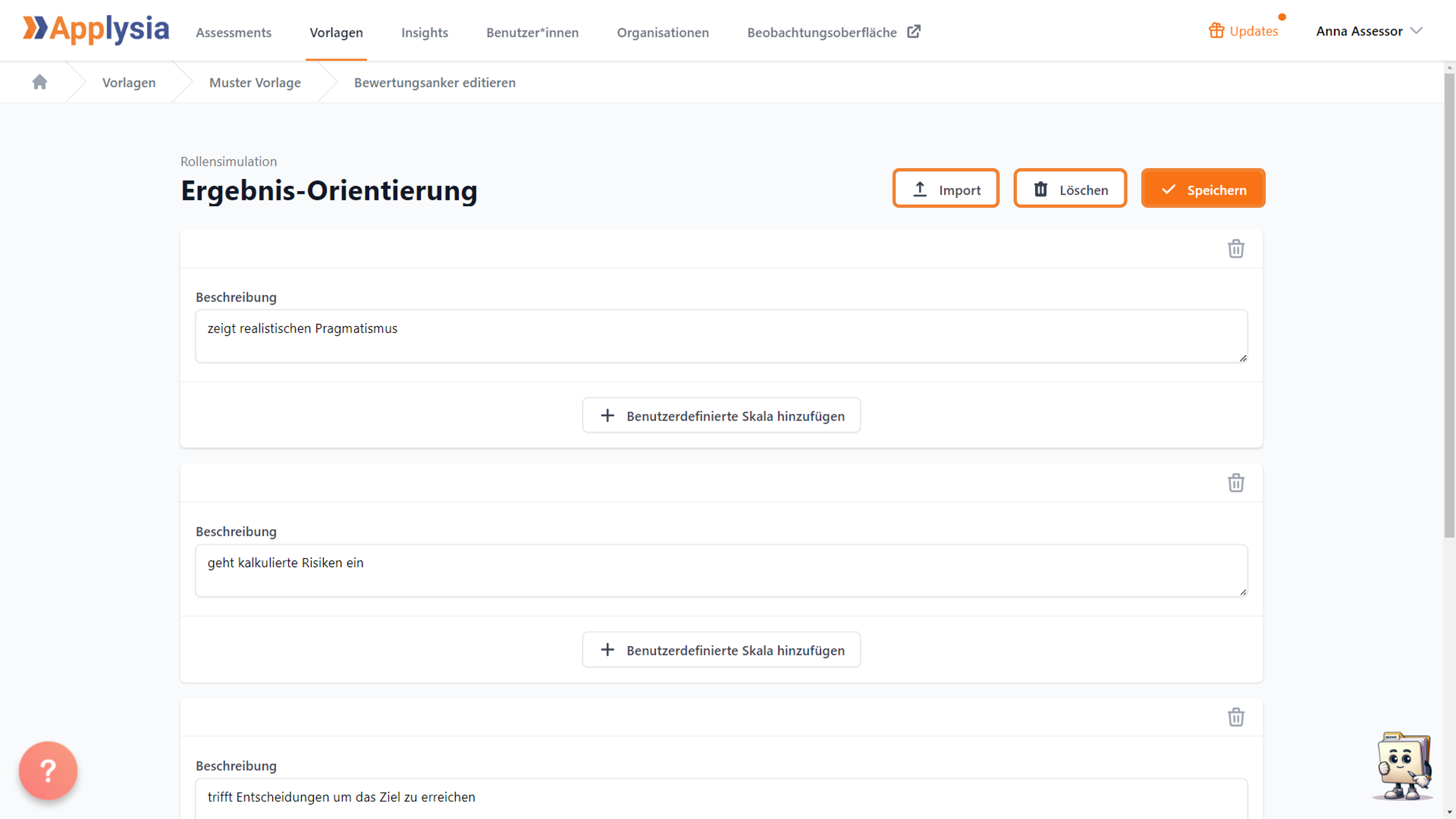Viewport: 1456px width, 819px height.
Task: Save changes with Speichern button
Action: (x=1203, y=188)
